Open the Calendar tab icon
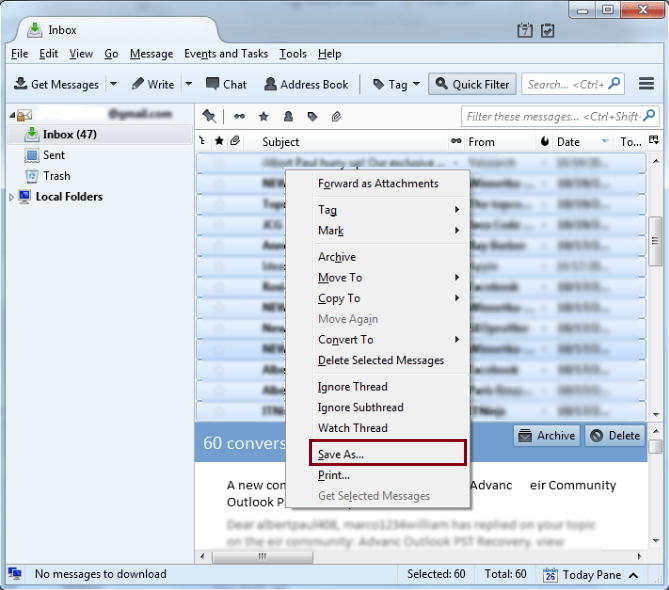The image size is (669, 590). (525, 31)
